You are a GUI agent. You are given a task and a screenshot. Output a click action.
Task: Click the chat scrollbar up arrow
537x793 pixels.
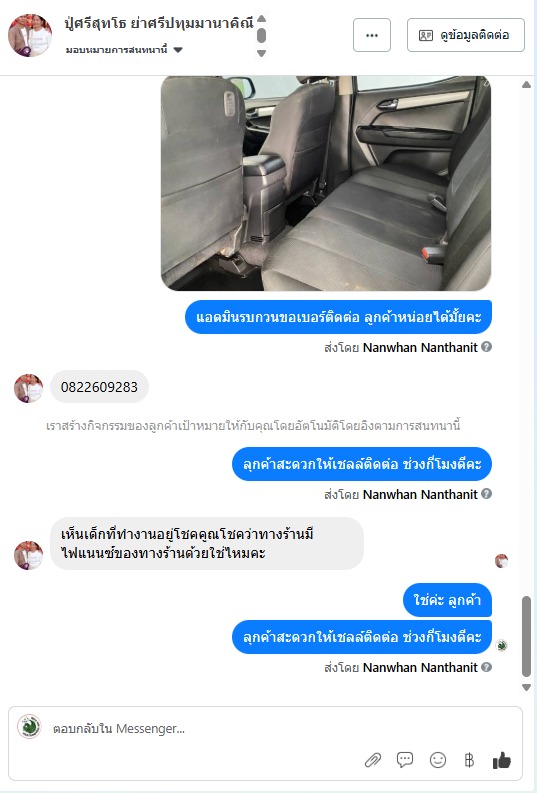526,85
